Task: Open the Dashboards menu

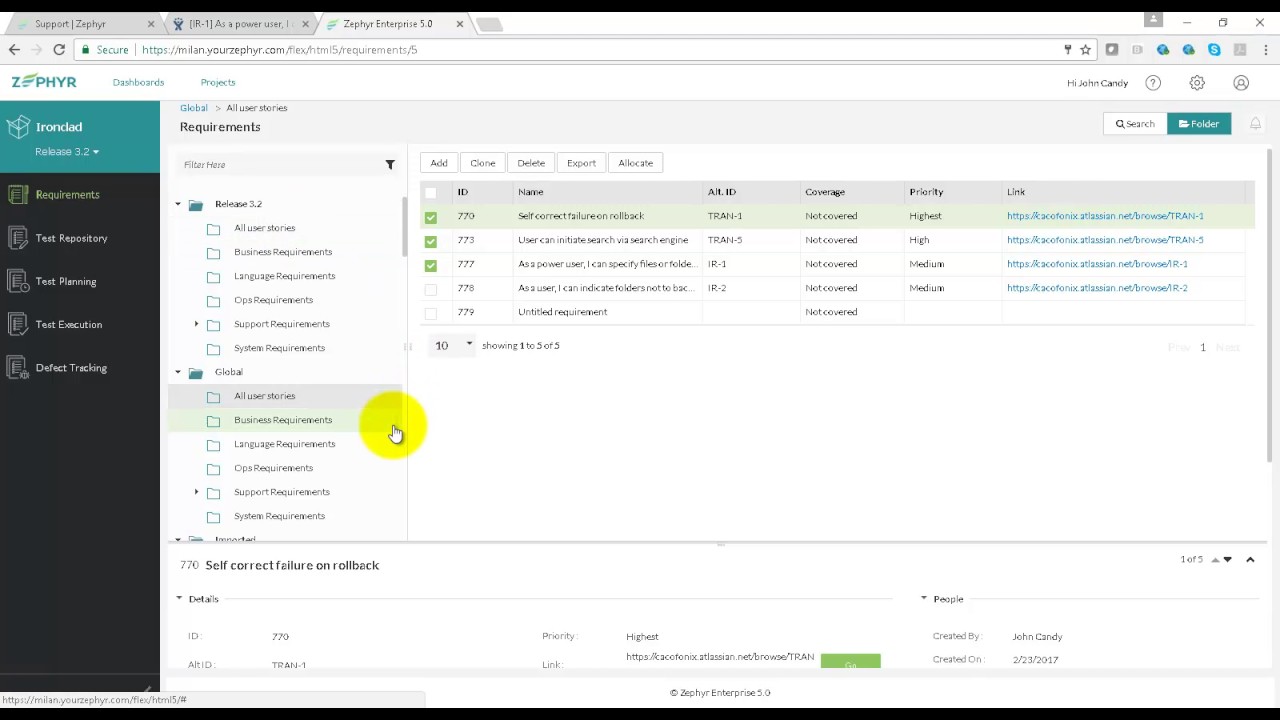Action: pyautogui.click(x=138, y=82)
